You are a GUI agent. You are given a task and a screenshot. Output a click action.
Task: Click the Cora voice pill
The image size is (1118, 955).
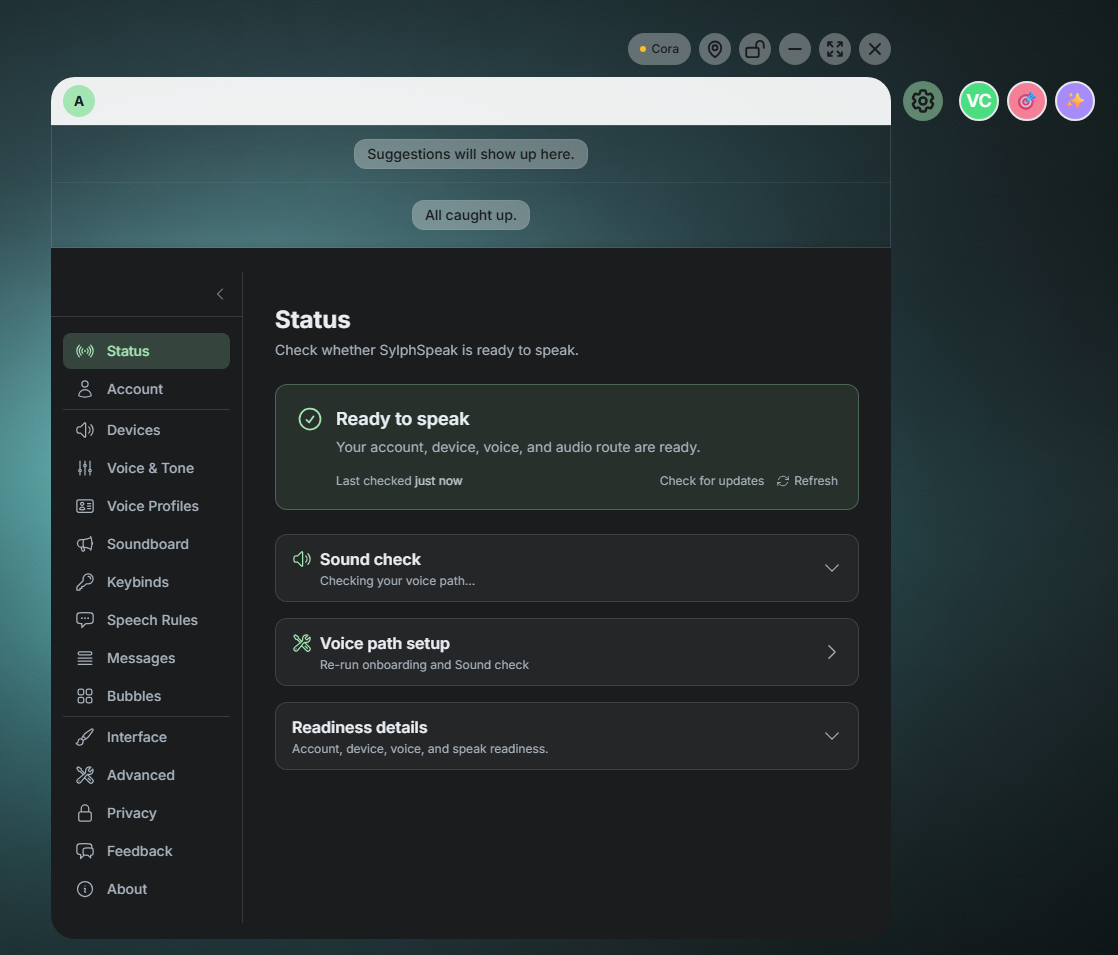(x=659, y=49)
